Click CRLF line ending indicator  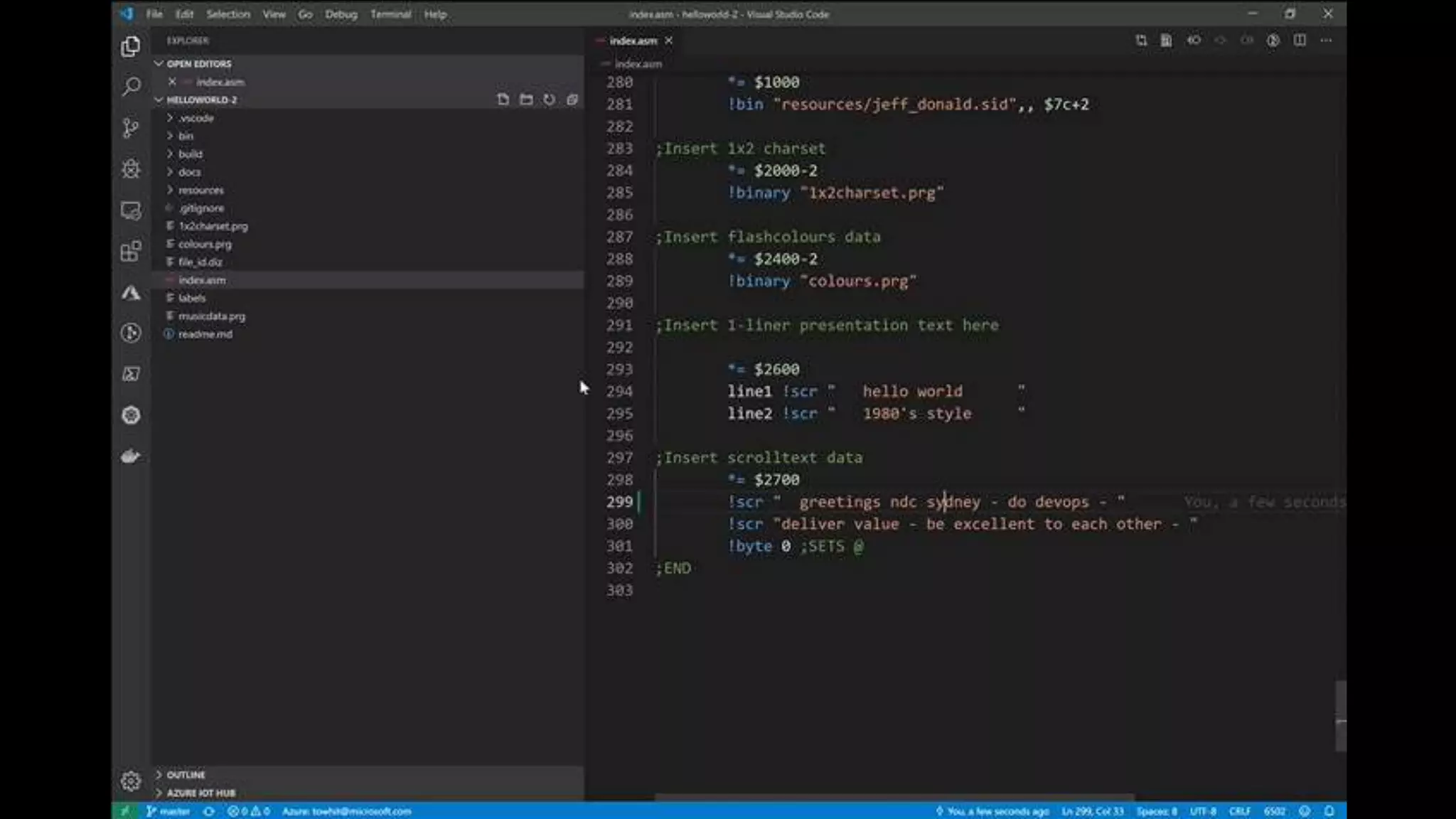point(1239,811)
